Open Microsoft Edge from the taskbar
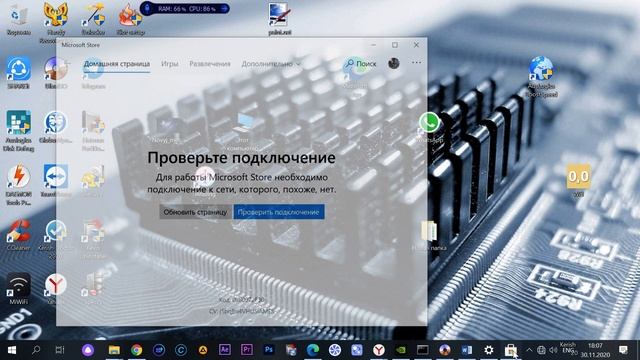The image size is (640, 360). [313, 350]
